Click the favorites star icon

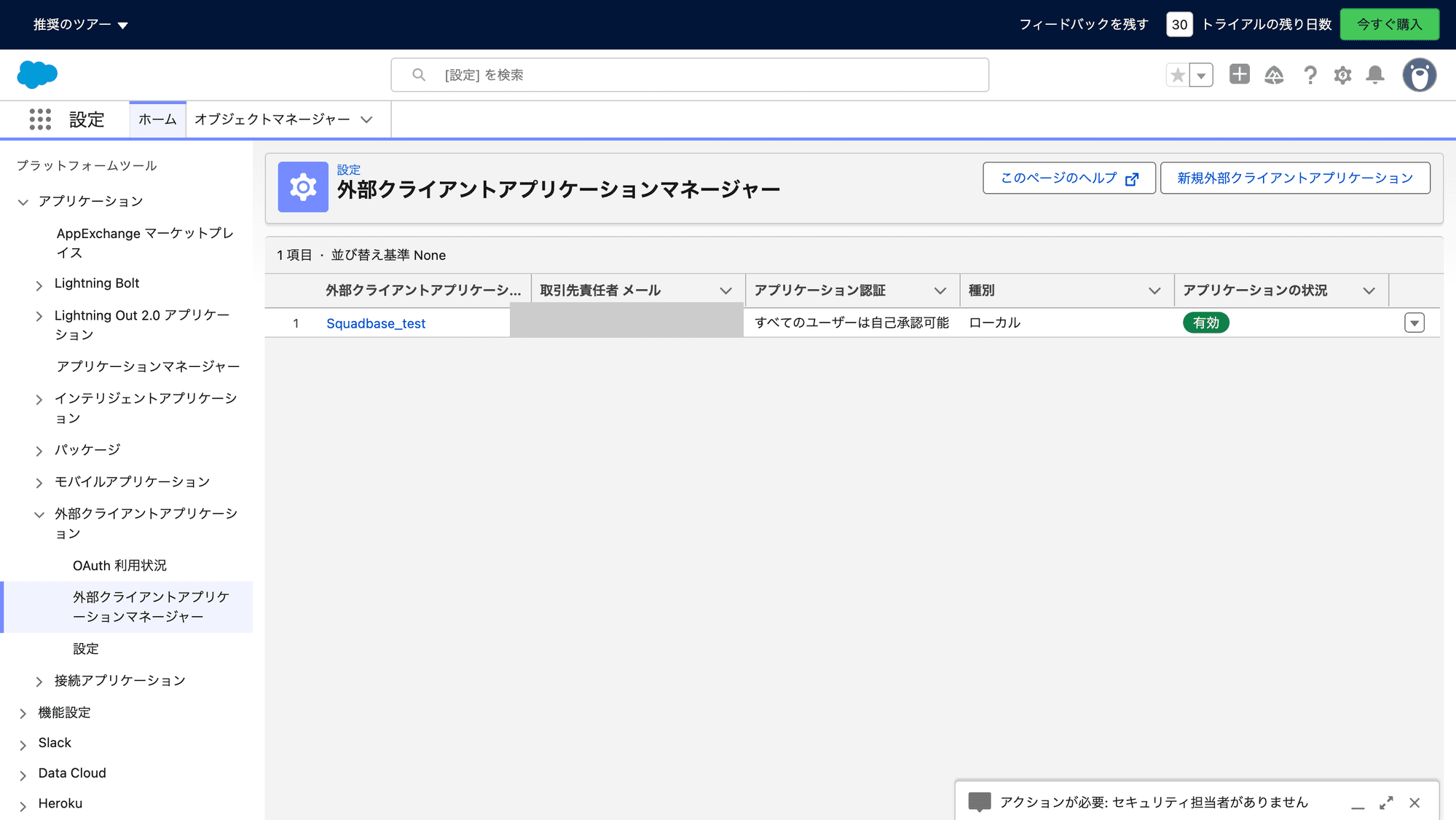1177,74
